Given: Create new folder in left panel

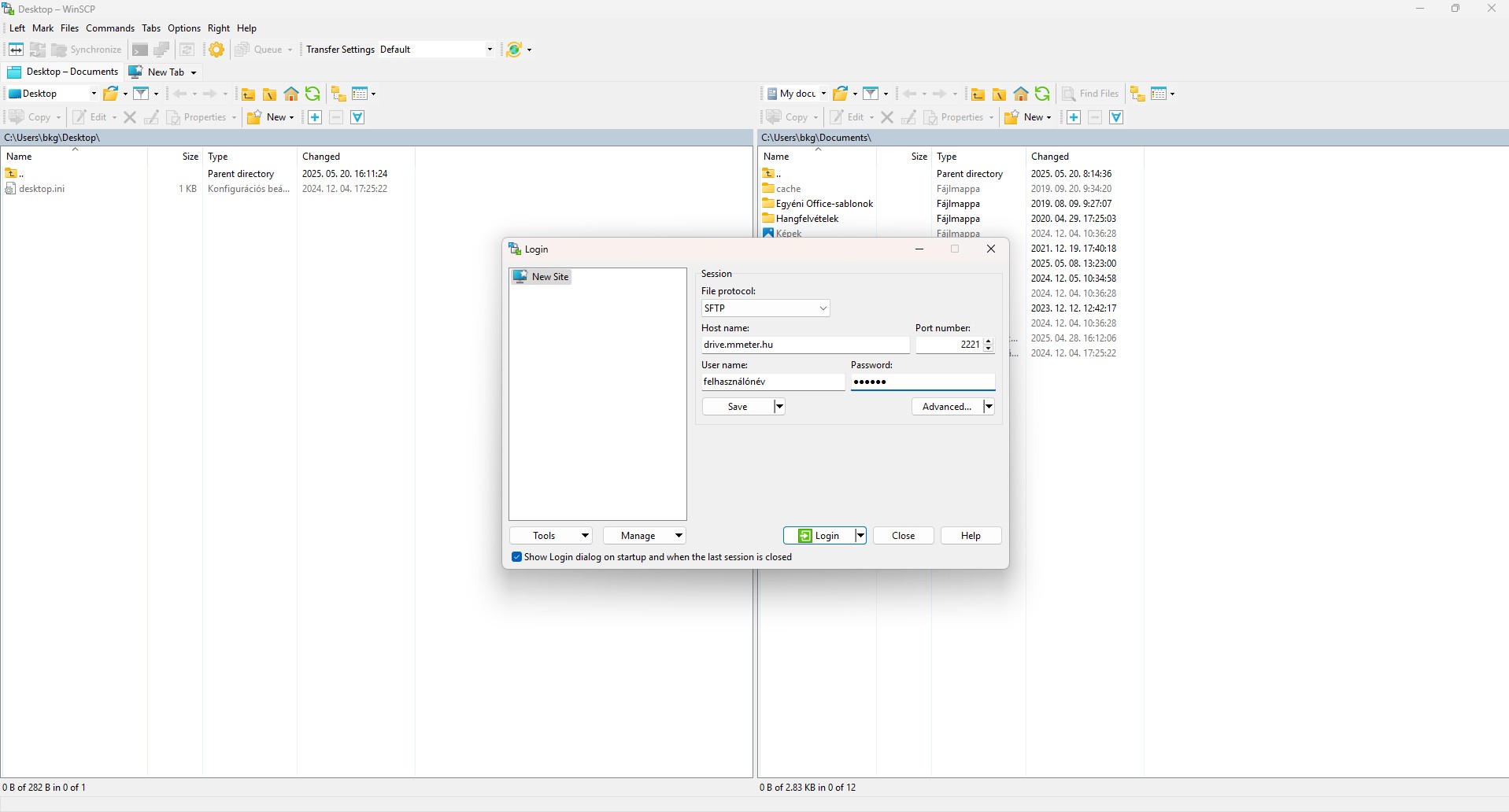Looking at the screenshot, I should coord(271,117).
